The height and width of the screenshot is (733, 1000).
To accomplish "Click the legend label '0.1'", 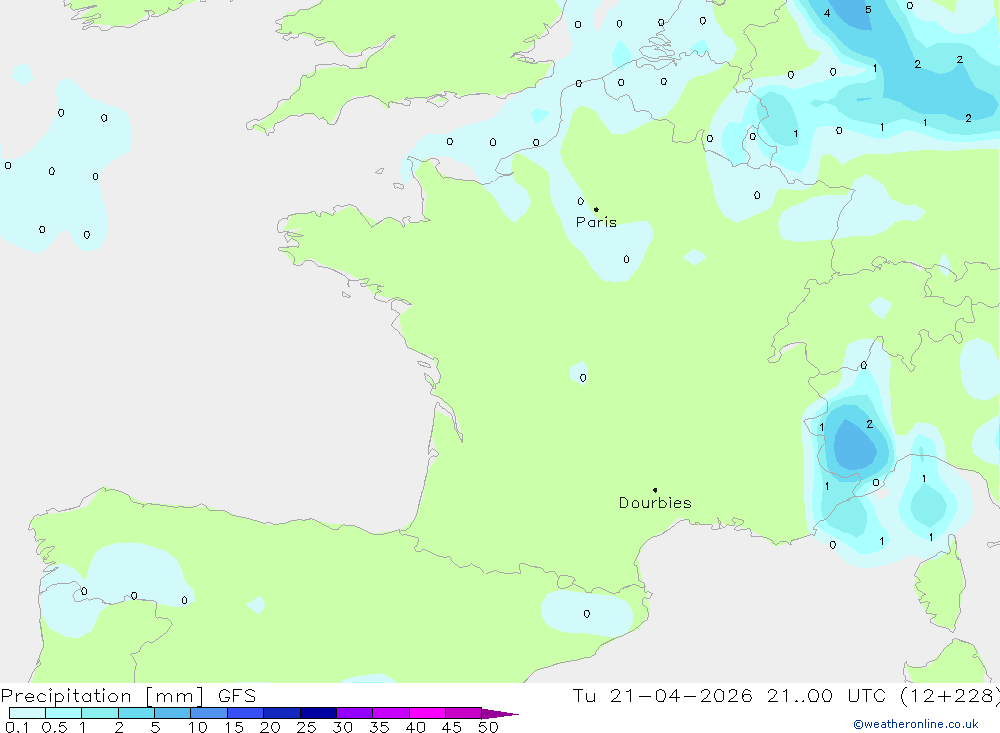I will point(17,727).
